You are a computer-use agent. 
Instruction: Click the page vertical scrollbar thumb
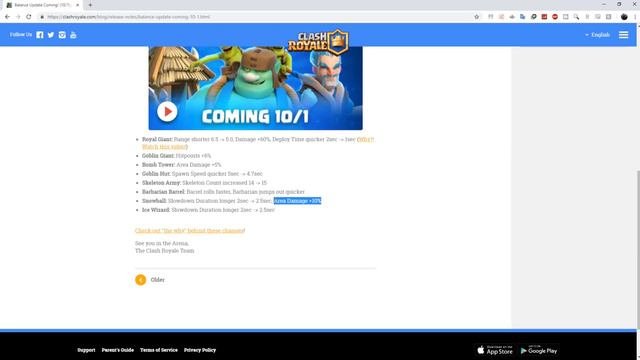click(638, 249)
